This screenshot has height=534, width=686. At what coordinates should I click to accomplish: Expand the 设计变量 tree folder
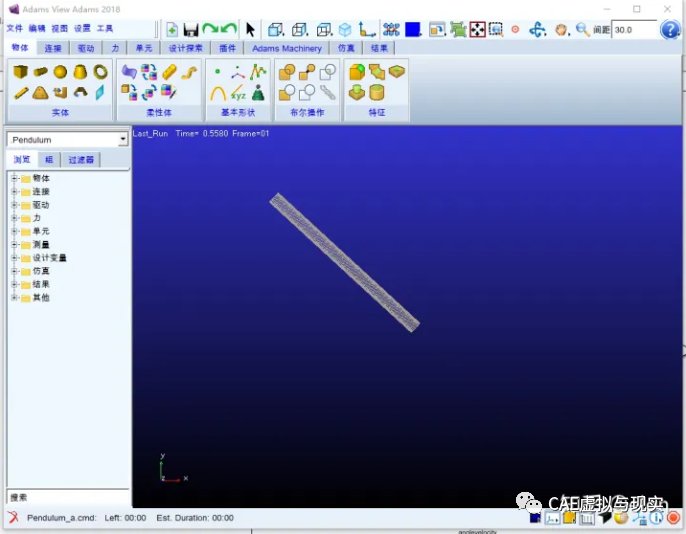tap(14, 258)
